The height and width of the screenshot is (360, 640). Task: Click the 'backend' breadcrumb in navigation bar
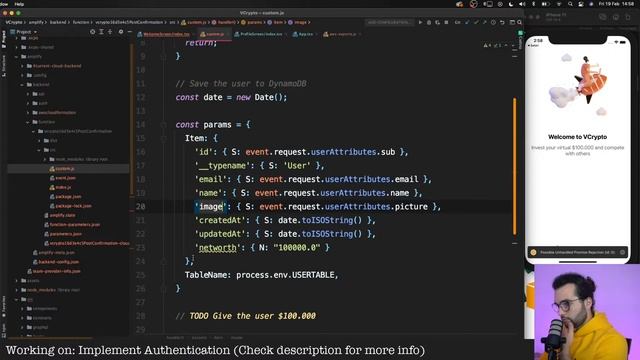point(58,22)
